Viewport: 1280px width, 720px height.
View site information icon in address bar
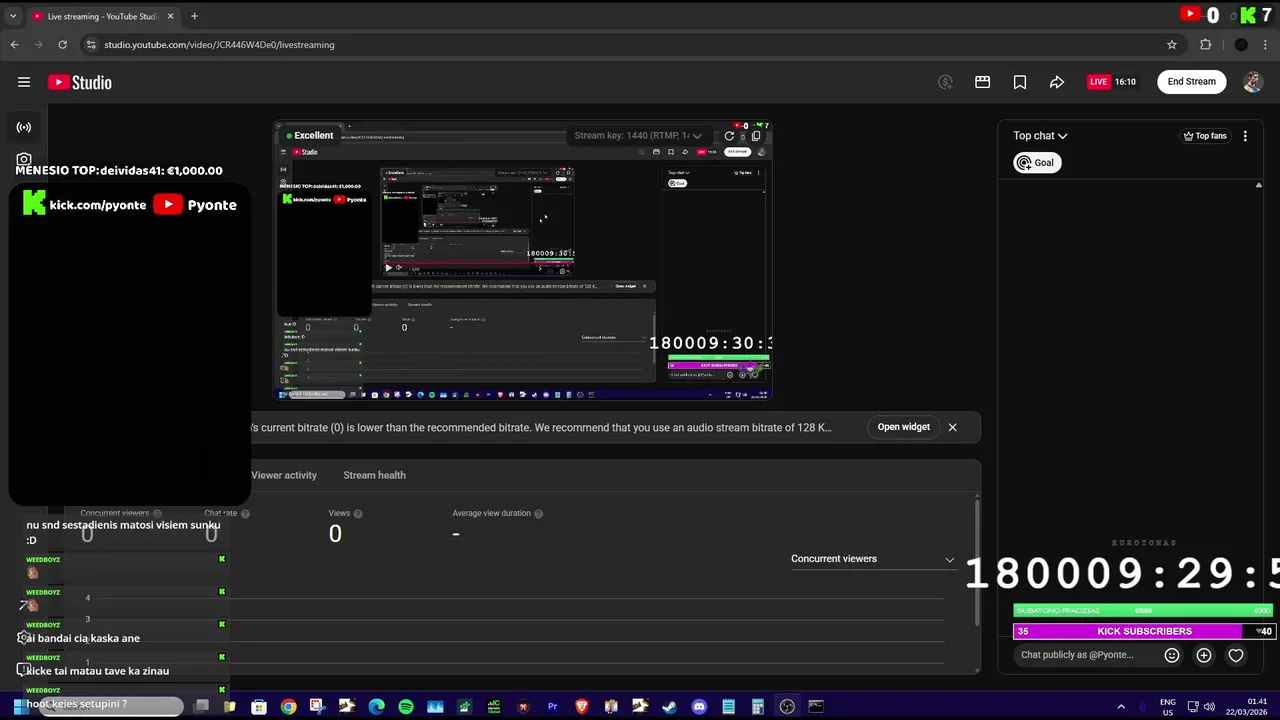point(91,45)
